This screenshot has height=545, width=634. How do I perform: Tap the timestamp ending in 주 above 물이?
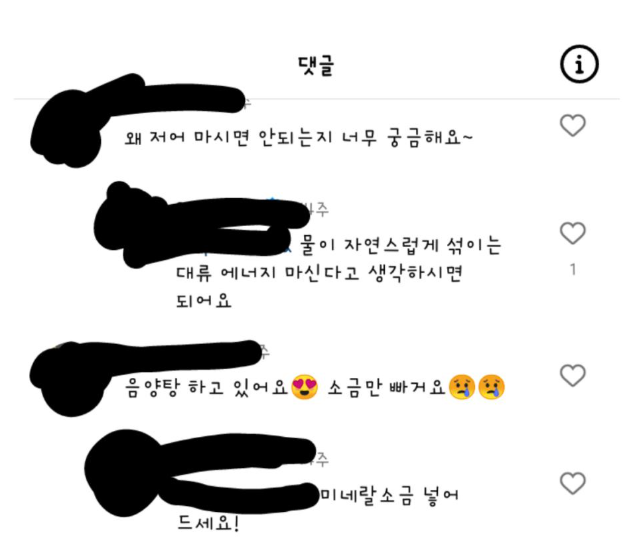tap(317, 209)
